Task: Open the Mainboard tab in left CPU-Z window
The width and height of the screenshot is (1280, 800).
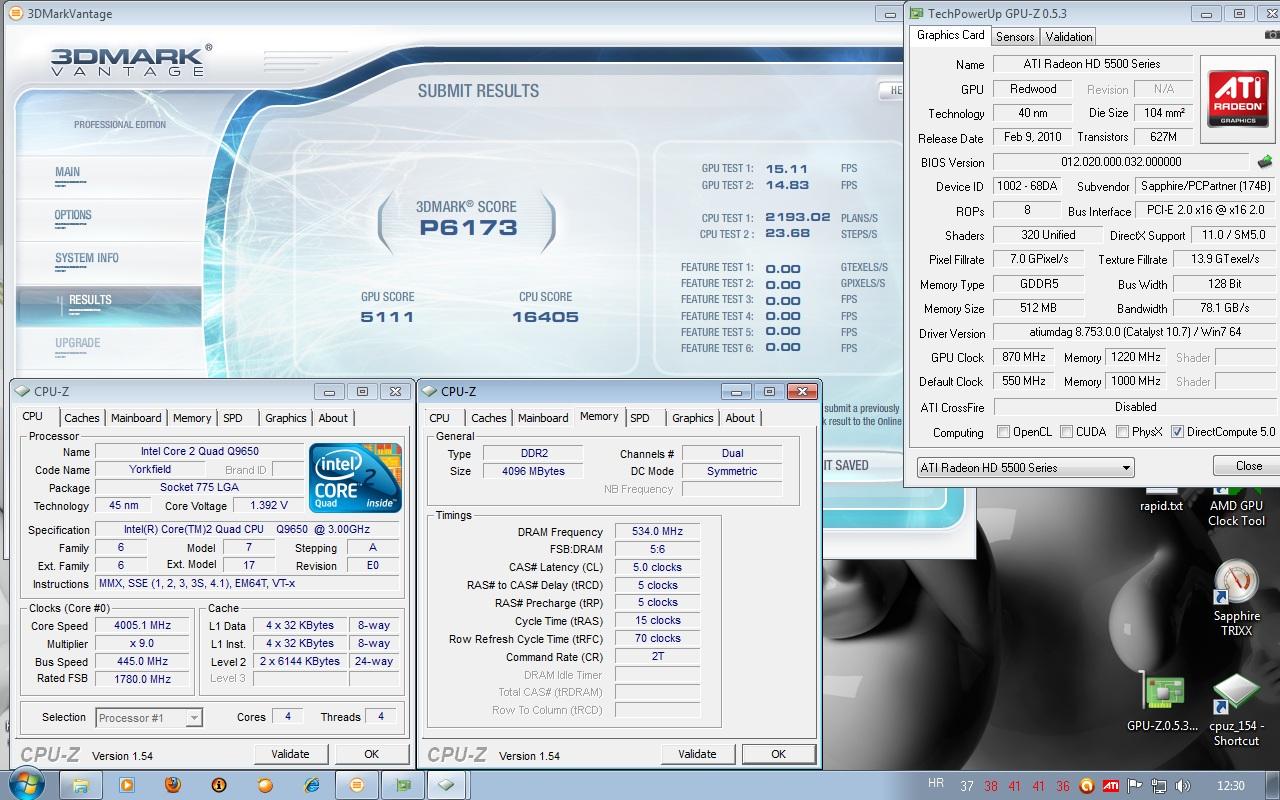Action: 136,418
